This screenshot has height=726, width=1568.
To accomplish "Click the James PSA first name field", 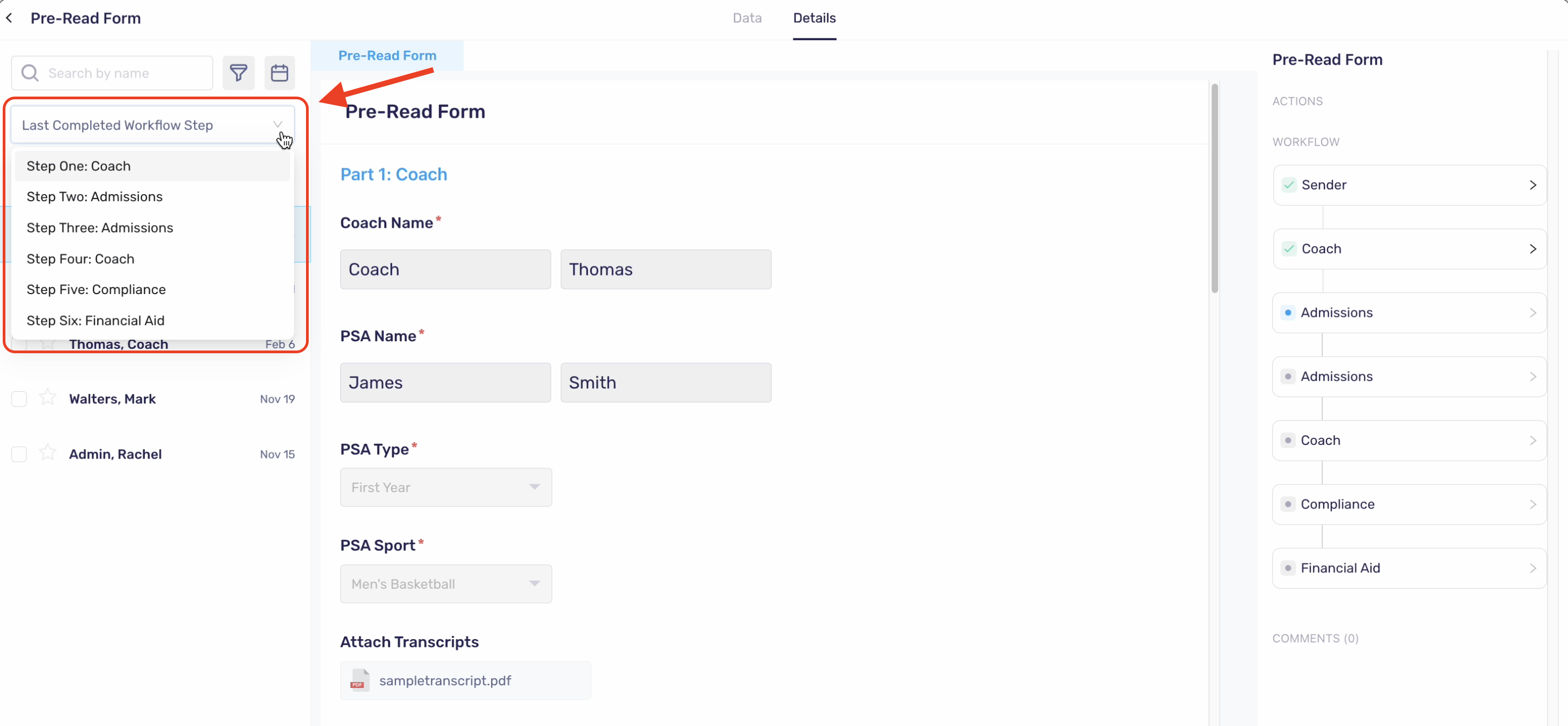I will click(445, 382).
